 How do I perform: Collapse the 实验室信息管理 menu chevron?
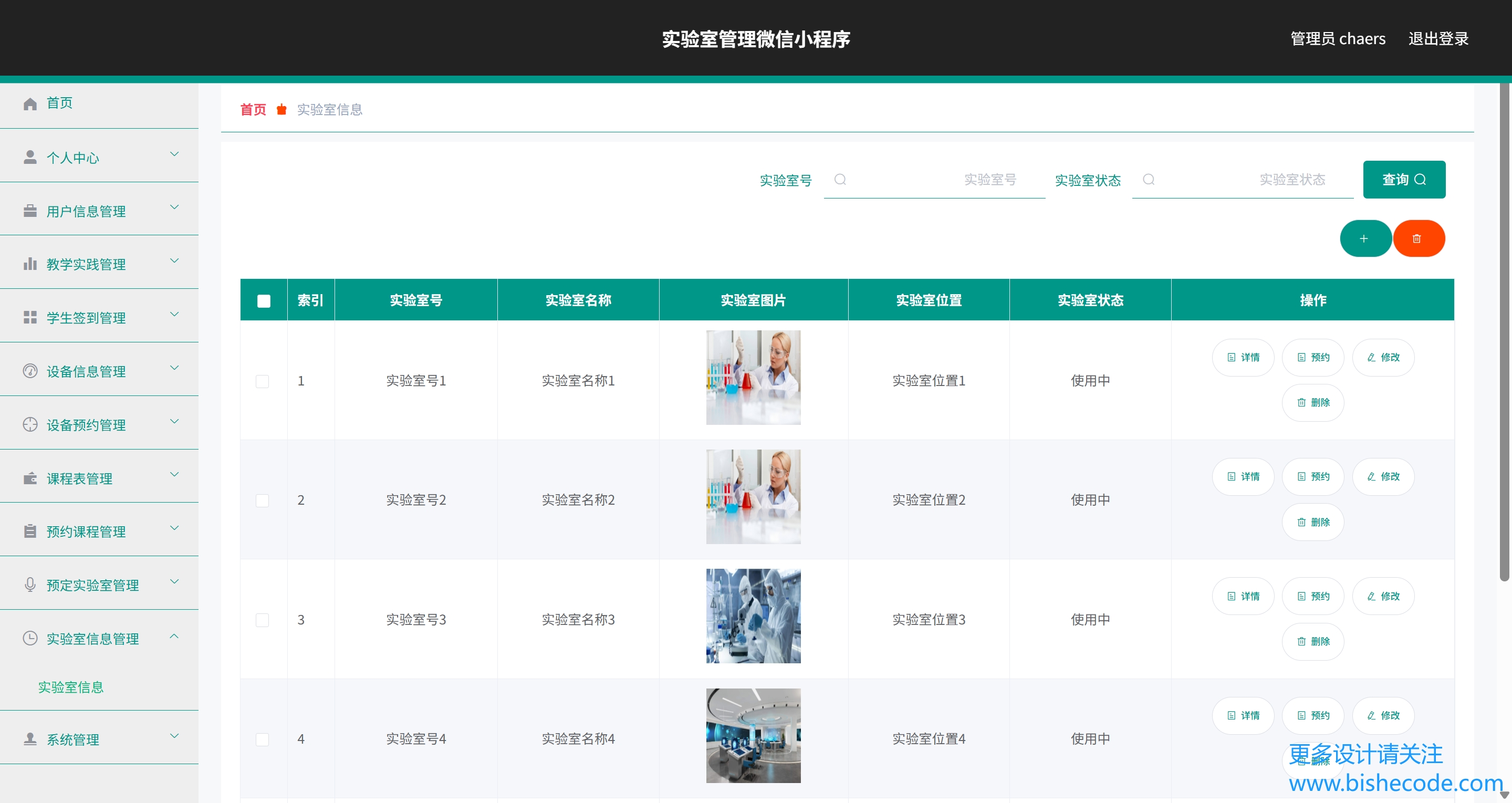coord(174,637)
